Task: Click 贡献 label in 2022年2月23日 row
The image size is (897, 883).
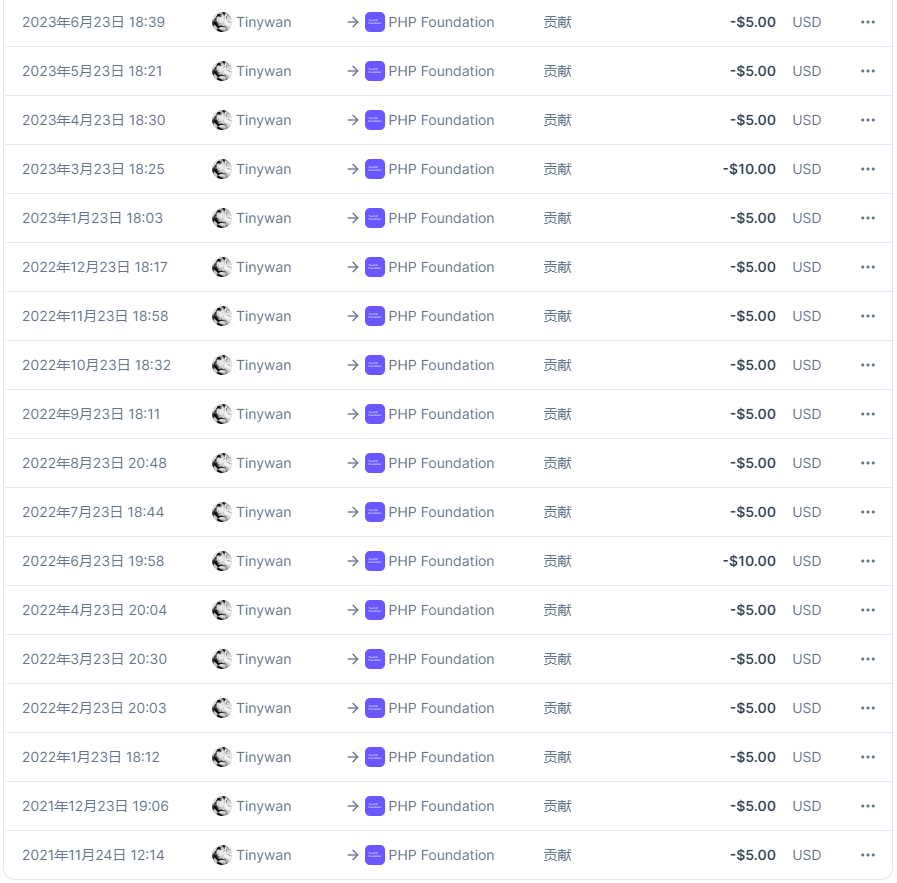Action: [x=557, y=708]
